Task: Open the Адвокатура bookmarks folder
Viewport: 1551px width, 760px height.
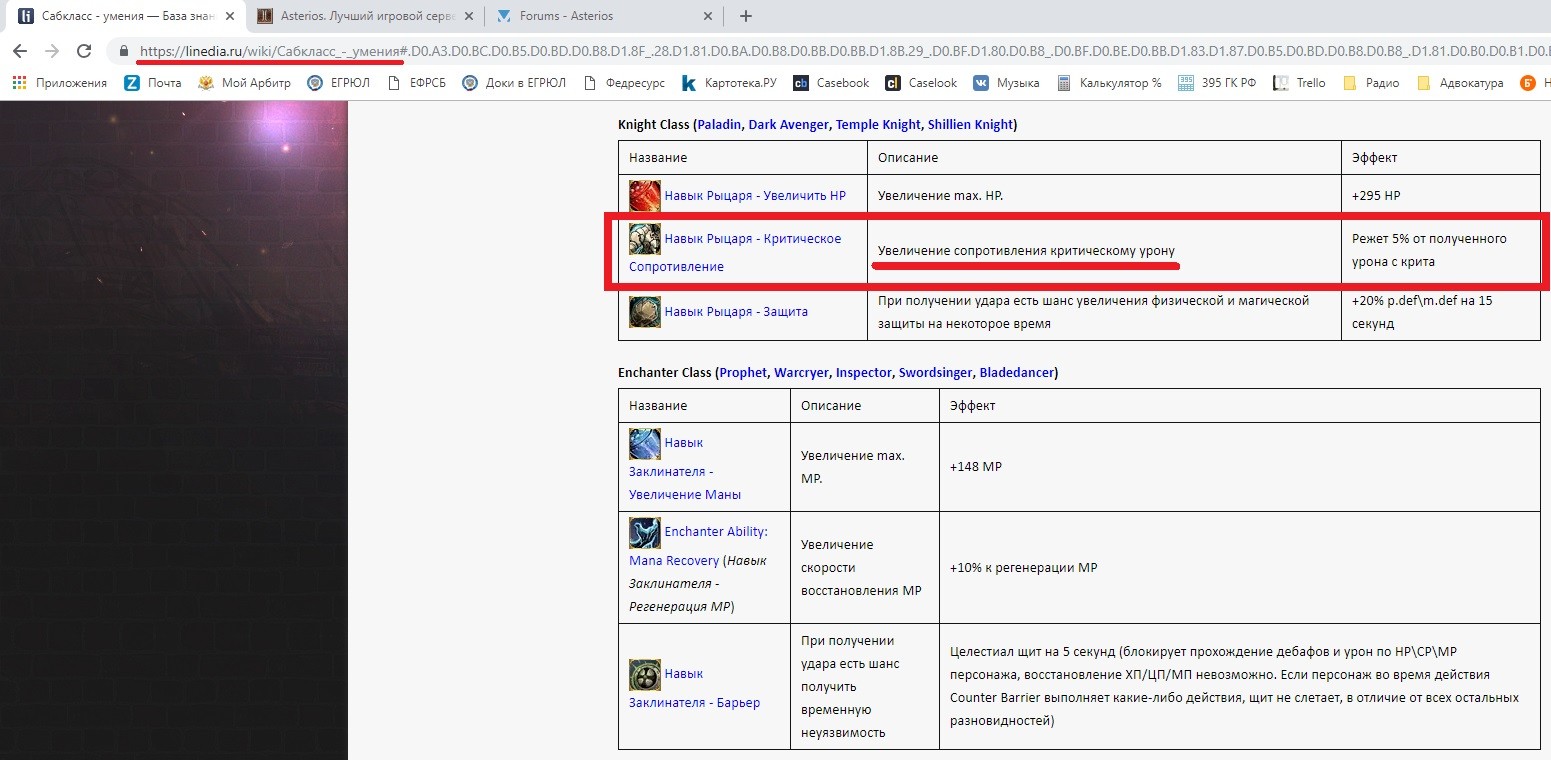Action: click(x=1460, y=83)
